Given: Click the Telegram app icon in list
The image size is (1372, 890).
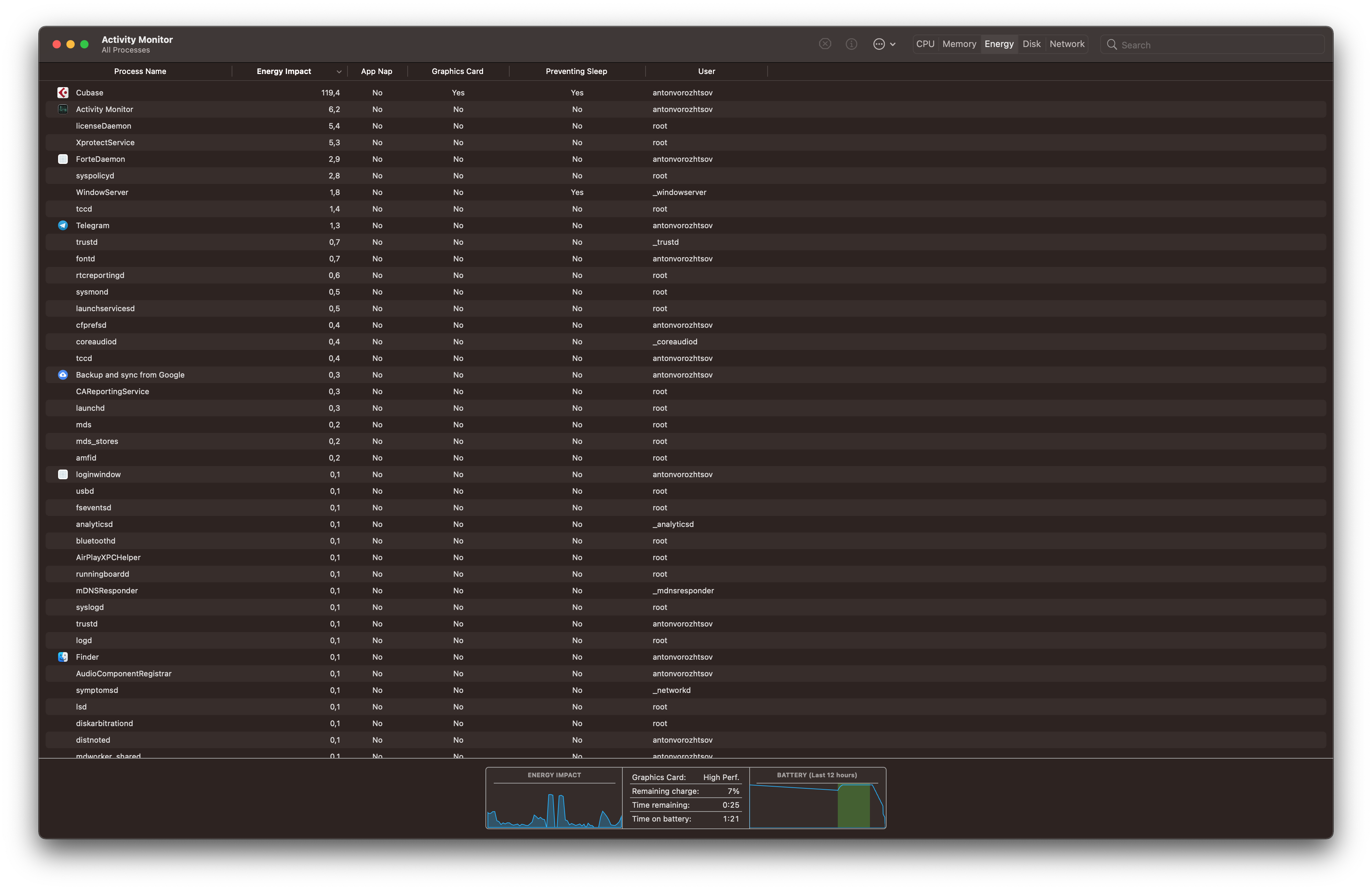Looking at the screenshot, I should point(63,225).
